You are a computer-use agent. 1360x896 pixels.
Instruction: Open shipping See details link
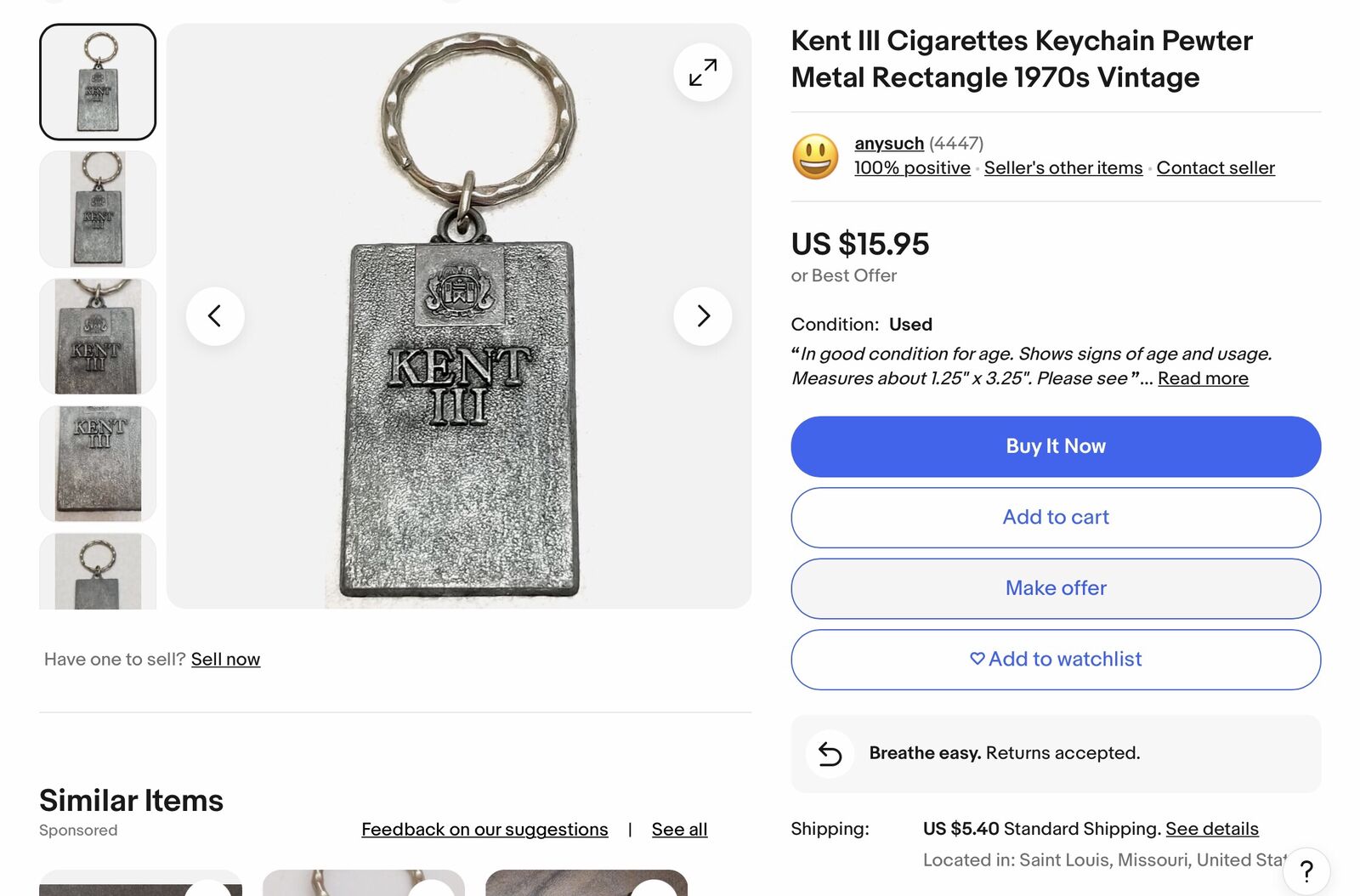point(1211,829)
